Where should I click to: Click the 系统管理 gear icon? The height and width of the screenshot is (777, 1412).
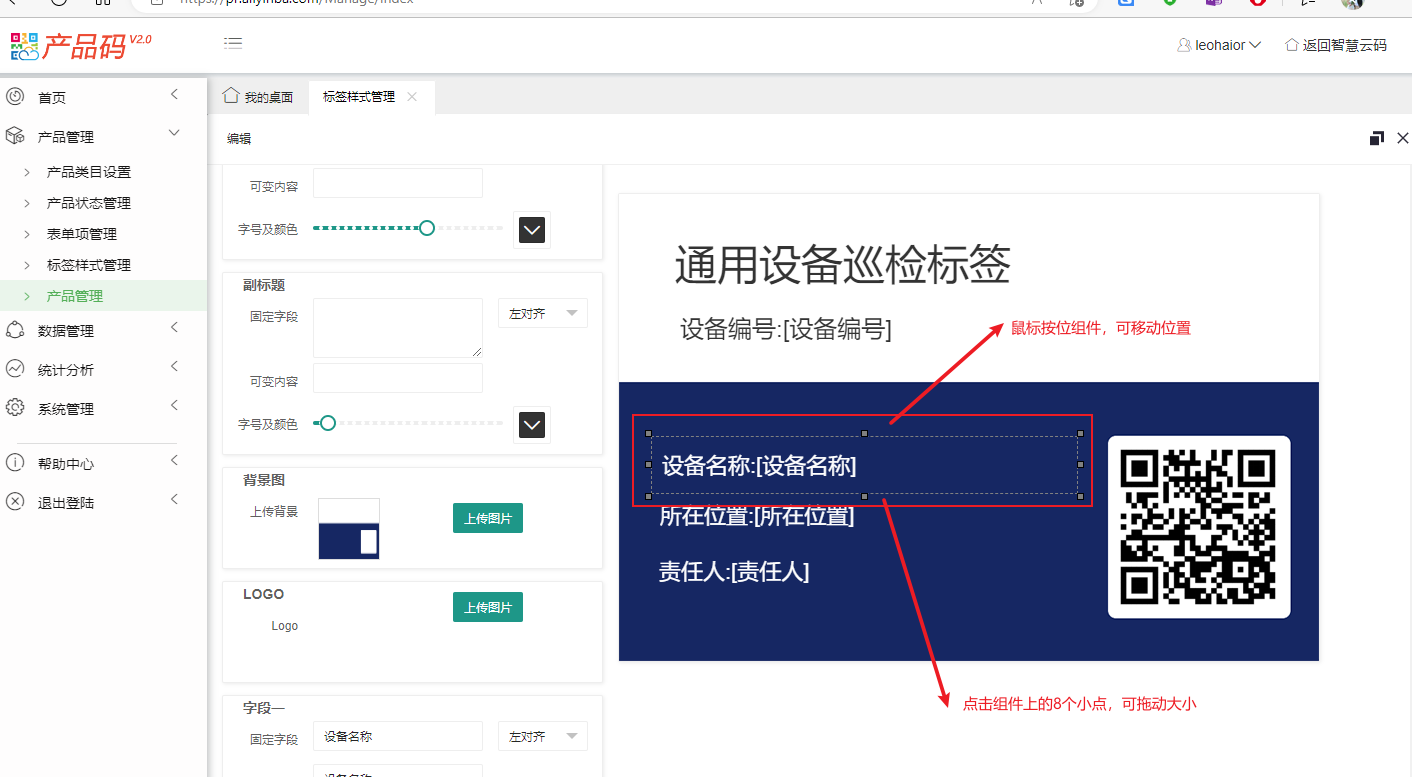(15, 408)
